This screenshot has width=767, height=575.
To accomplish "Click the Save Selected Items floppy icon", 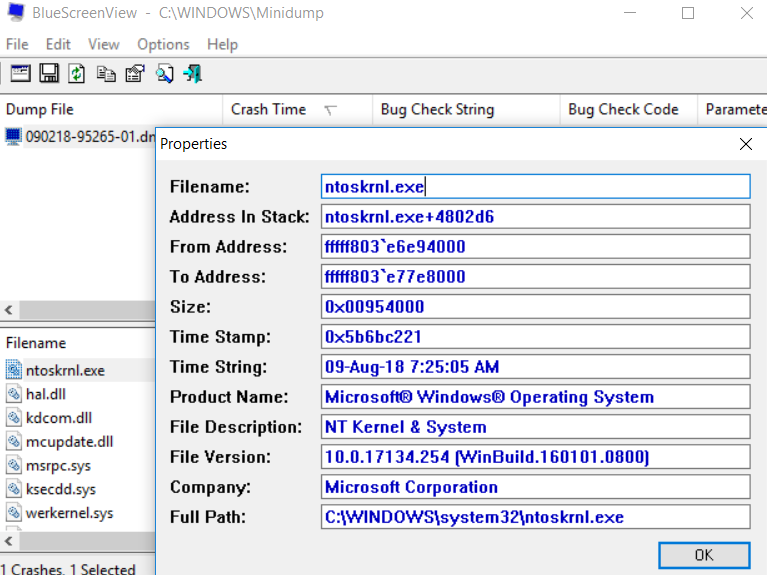I will click(48, 73).
